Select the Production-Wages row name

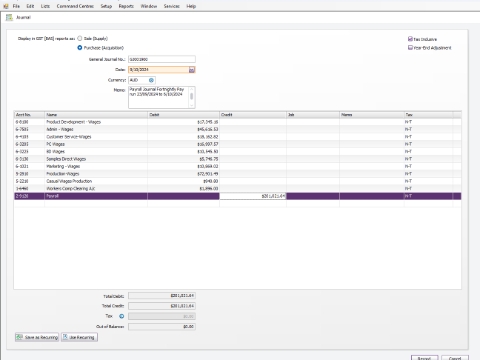[63, 174]
